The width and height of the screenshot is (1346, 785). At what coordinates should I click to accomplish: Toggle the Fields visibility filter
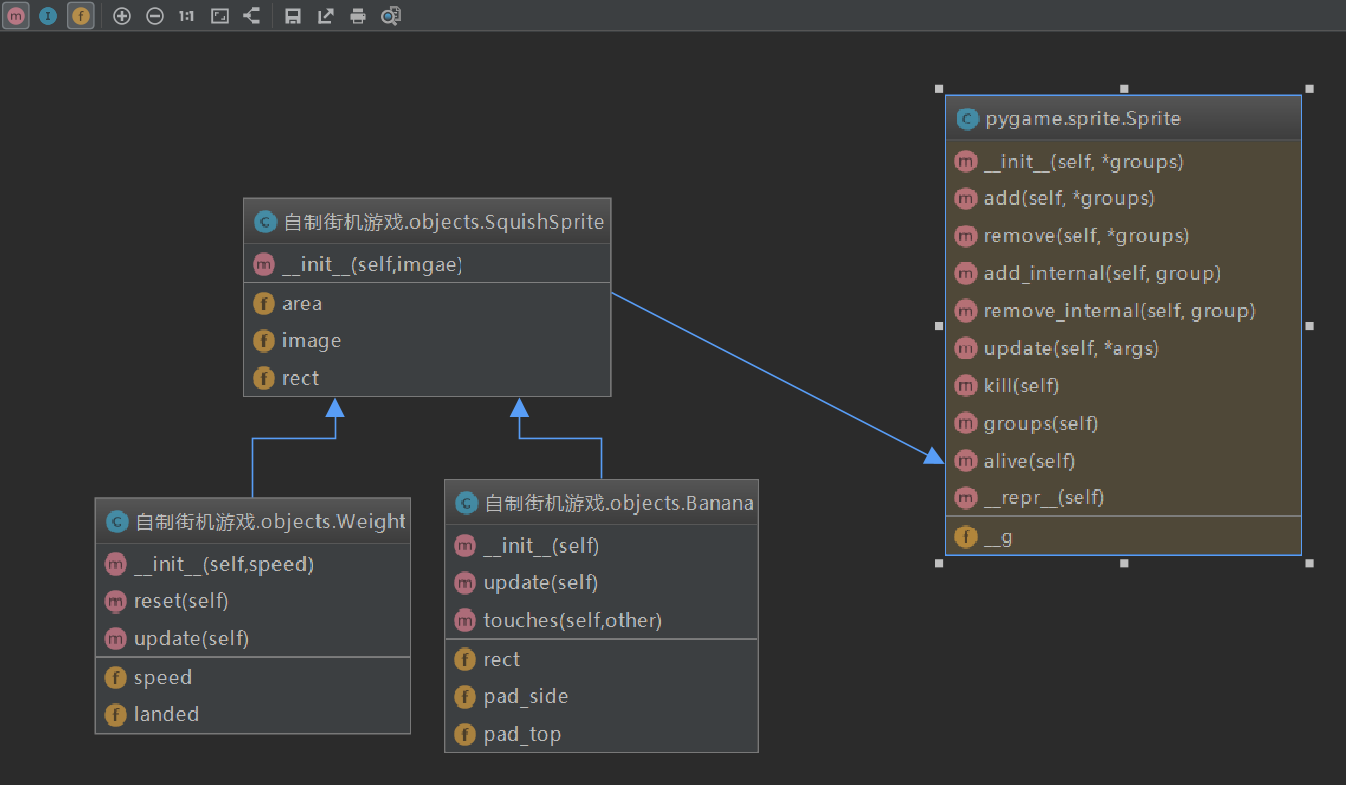point(81,16)
